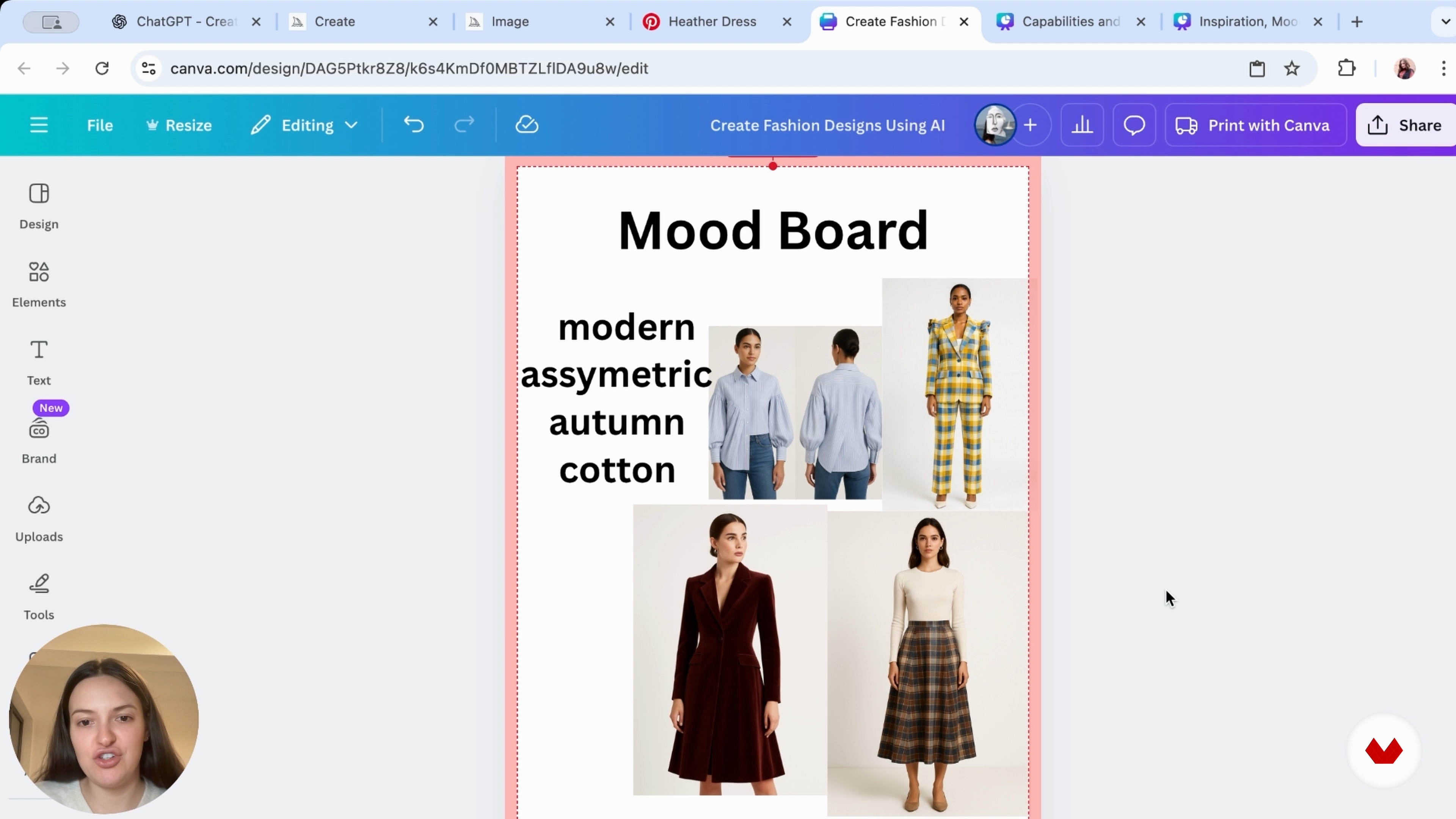Open the analytics bar chart icon

click(1082, 125)
